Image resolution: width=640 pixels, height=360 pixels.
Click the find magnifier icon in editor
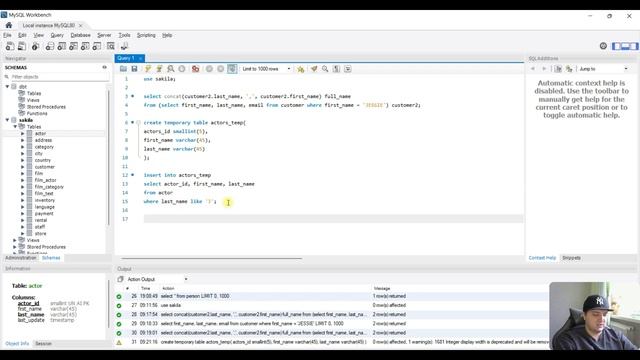pos(325,69)
